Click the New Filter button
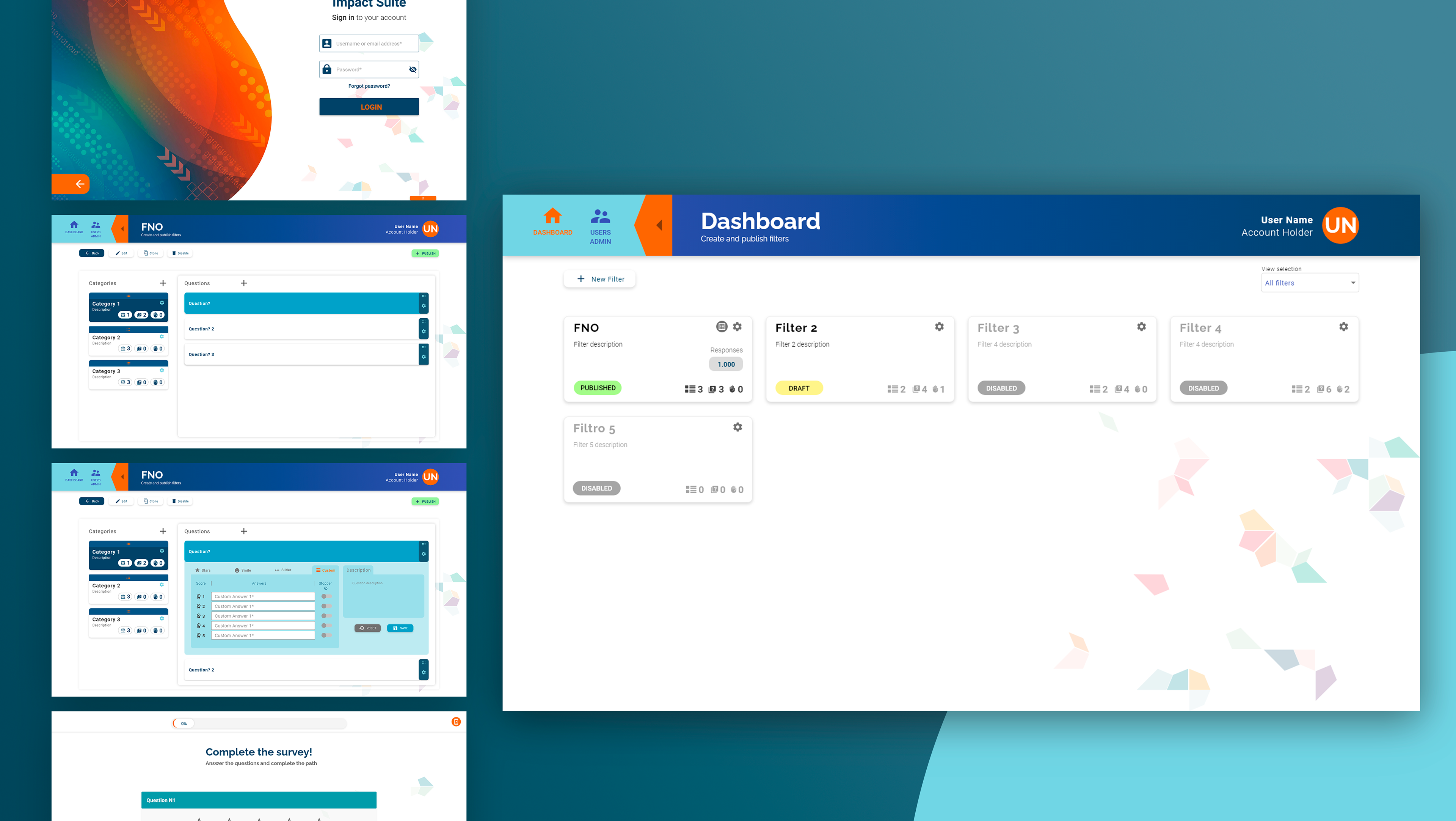1456x821 pixels. 600,279
